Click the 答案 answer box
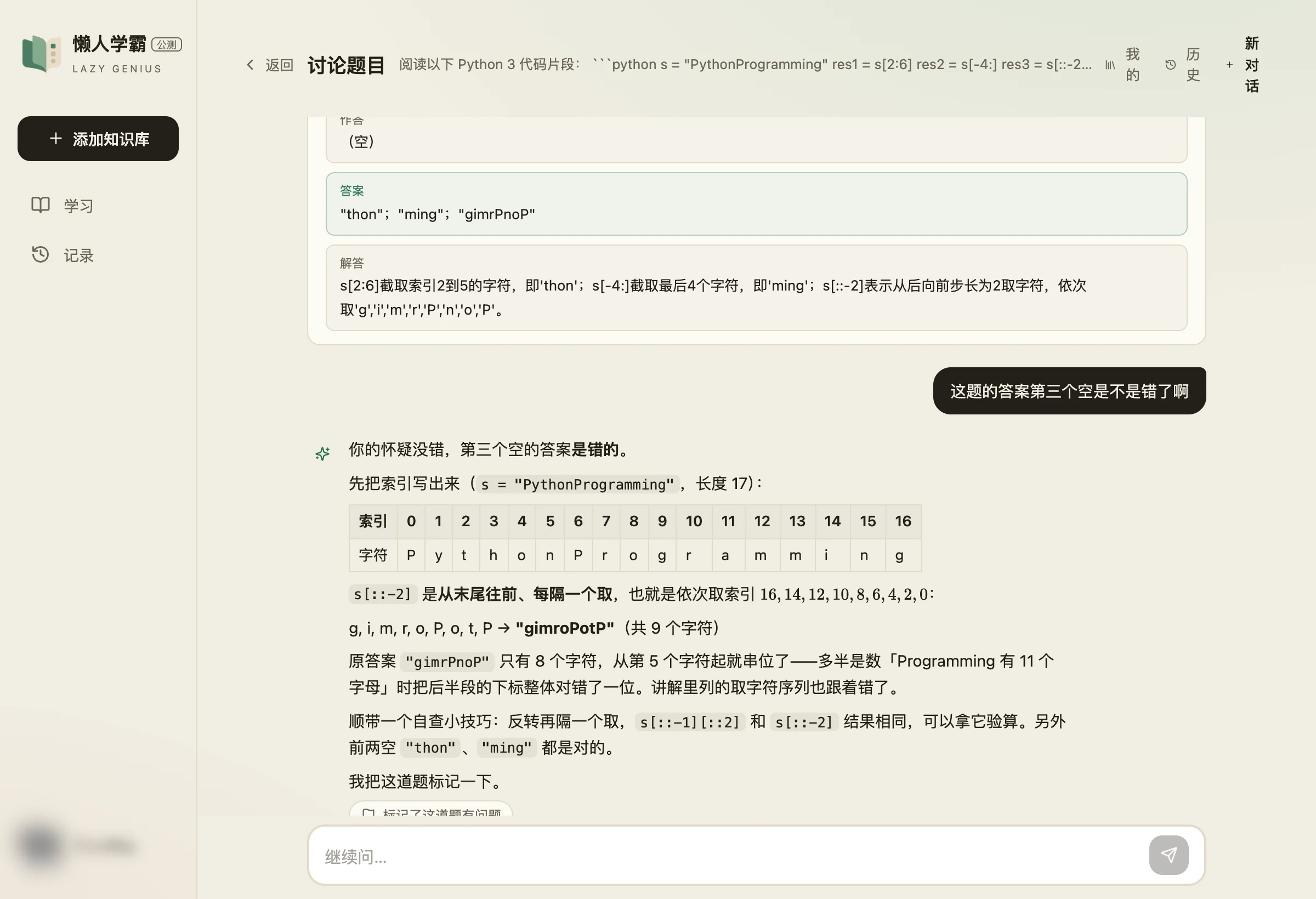1316x899 pixels. 756,204
